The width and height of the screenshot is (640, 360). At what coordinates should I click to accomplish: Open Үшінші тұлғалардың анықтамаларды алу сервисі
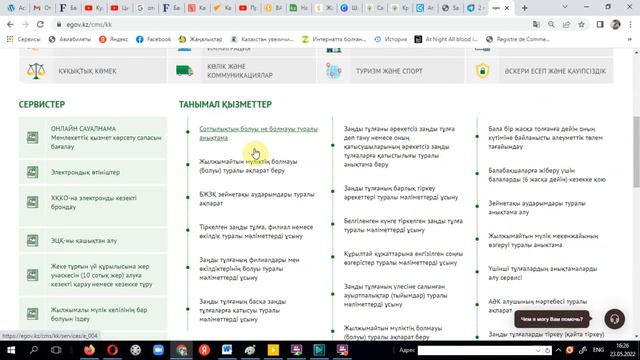point(542,273)
